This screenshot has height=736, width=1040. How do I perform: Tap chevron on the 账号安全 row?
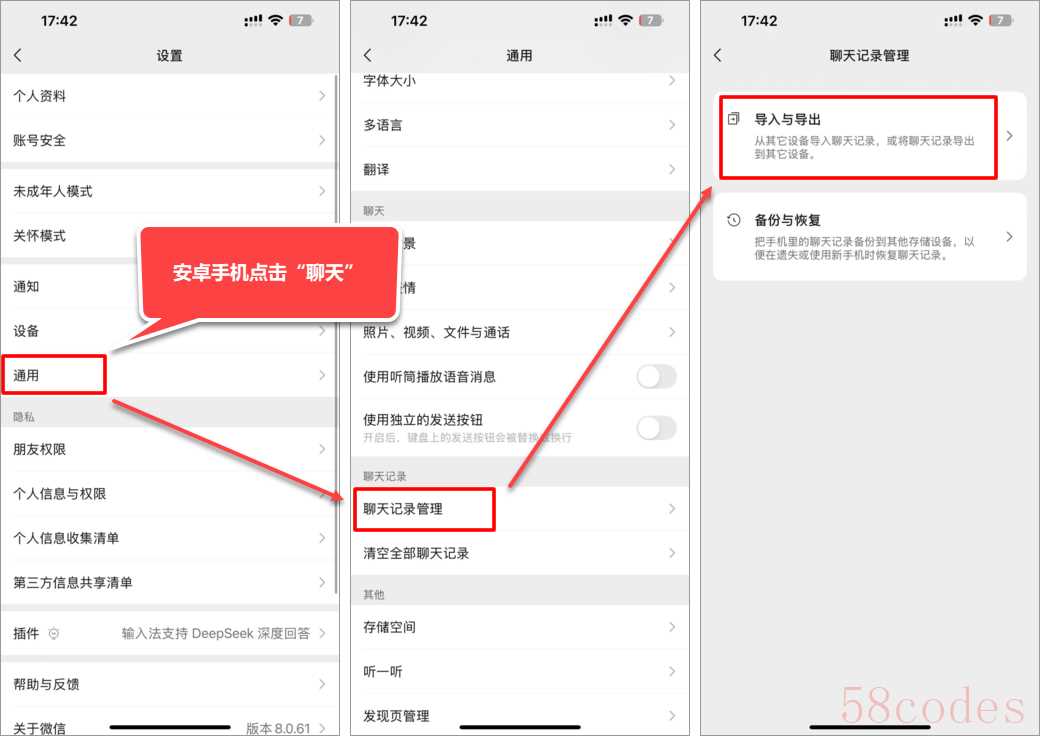[322, 140]
